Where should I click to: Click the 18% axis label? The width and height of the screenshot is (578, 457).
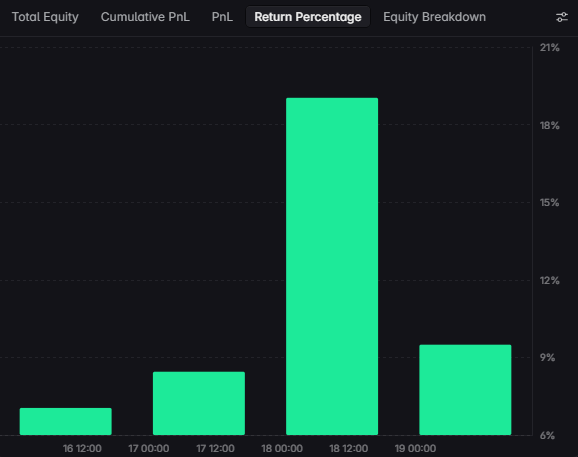point(550,125)
